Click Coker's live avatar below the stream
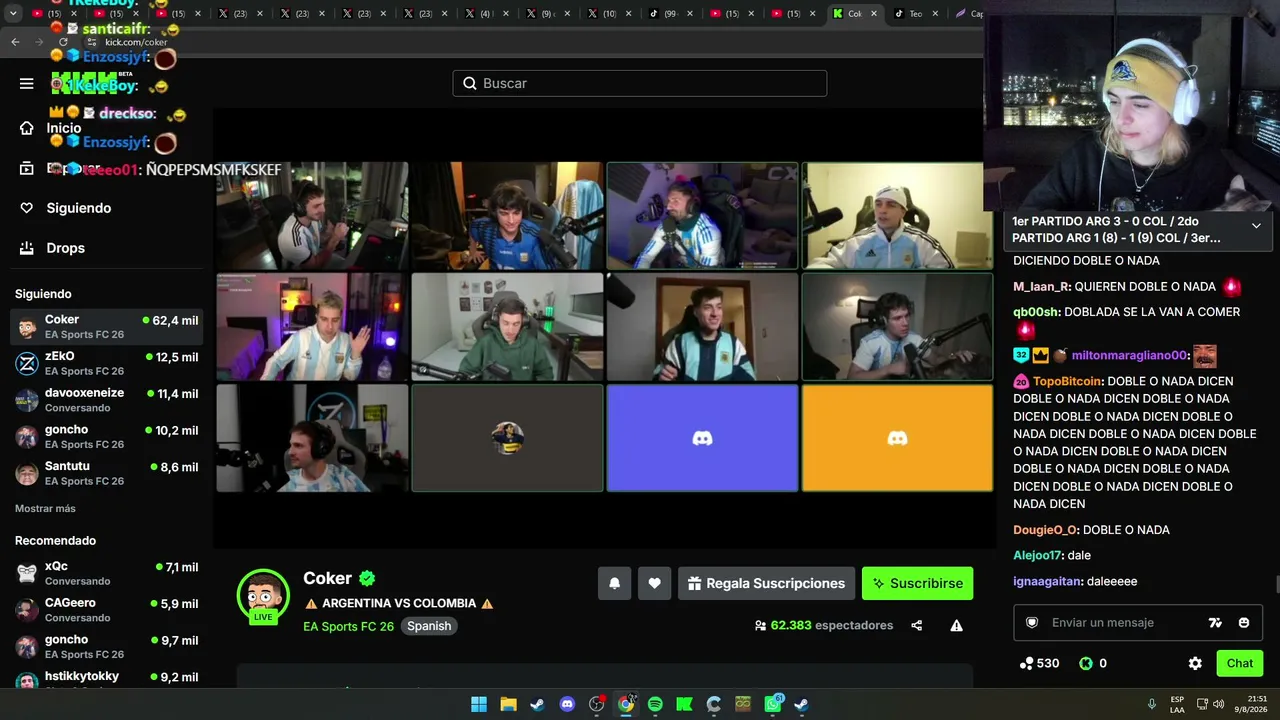The image size is (1280, 720). [263, 596]
